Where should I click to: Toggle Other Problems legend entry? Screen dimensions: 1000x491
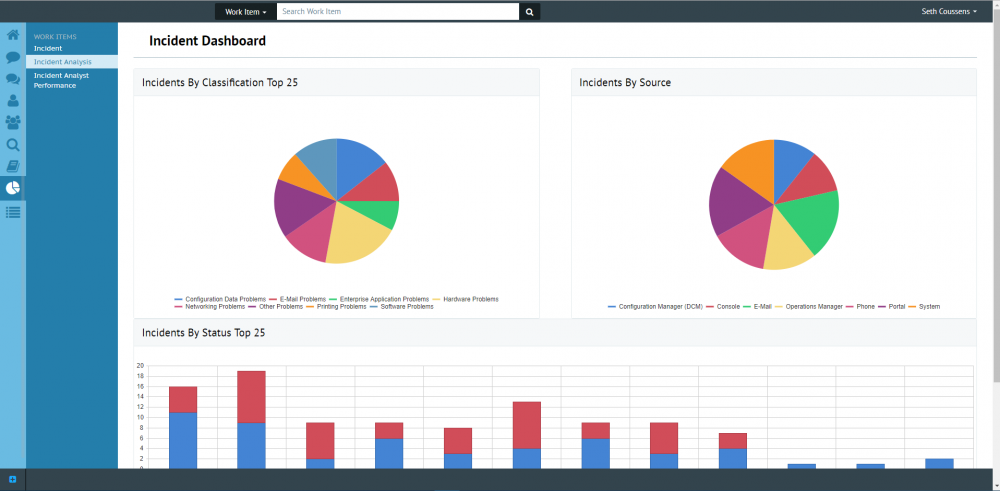click(276, 307)
